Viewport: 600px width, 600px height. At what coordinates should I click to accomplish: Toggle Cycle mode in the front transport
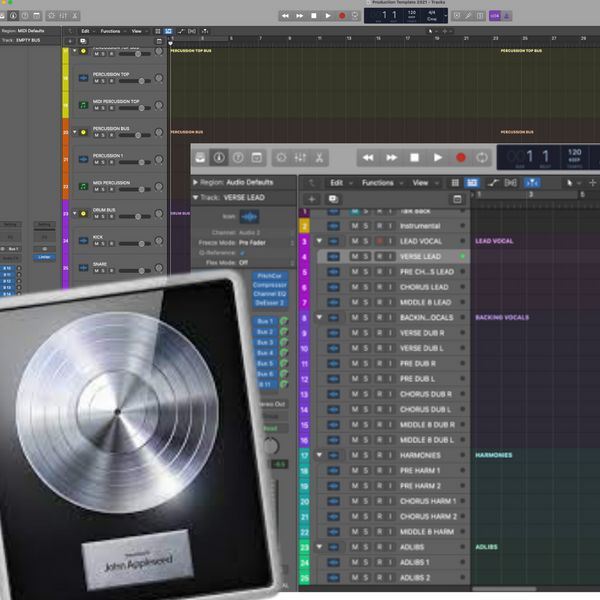coord(483,158)
